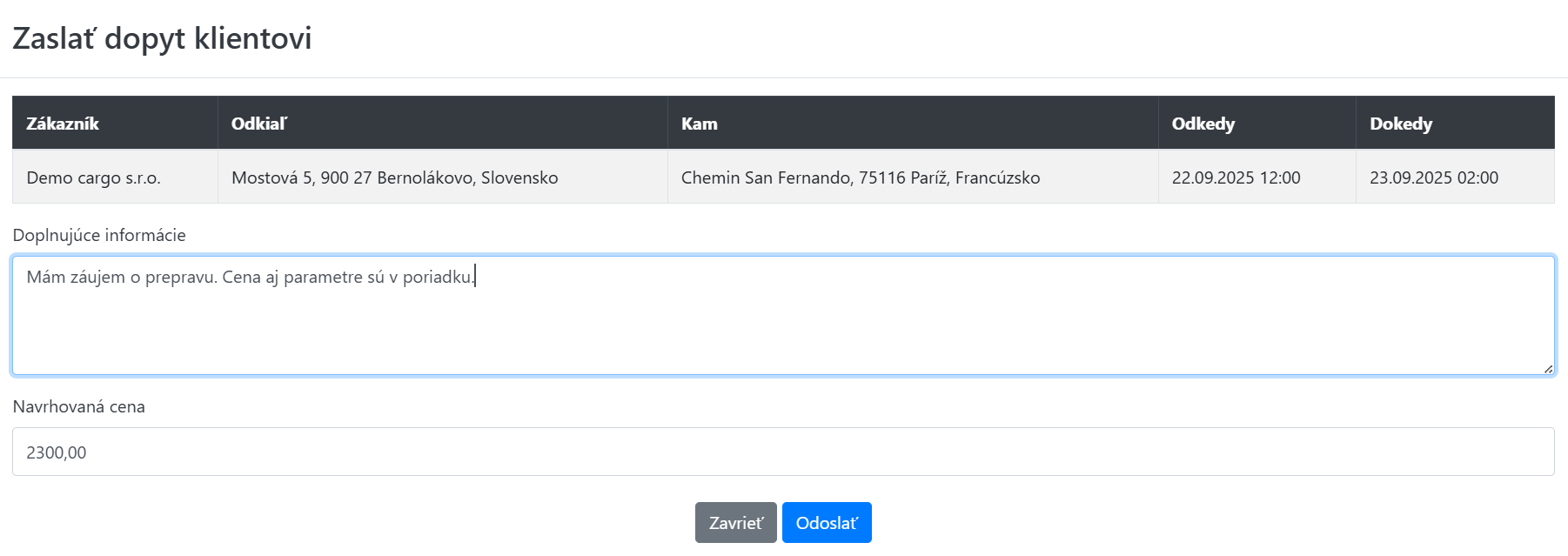Click the 23.09.2025 02:00 end date cell

(x=1433, y=178)
